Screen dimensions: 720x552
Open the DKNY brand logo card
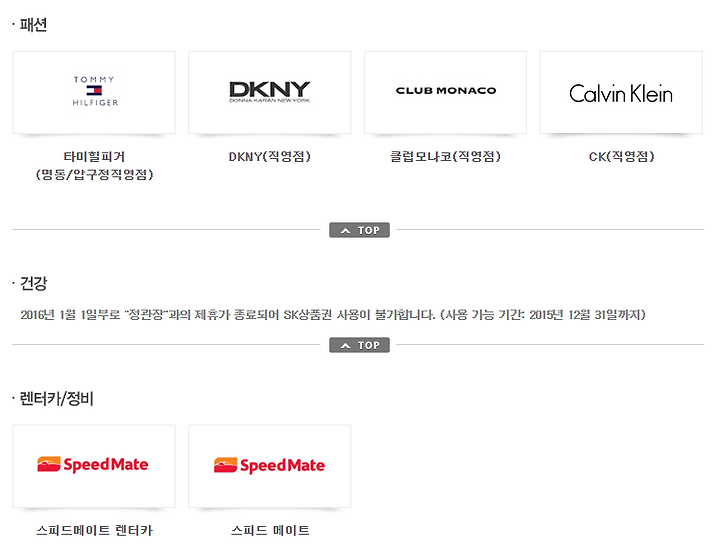click(x=270, y=92)
